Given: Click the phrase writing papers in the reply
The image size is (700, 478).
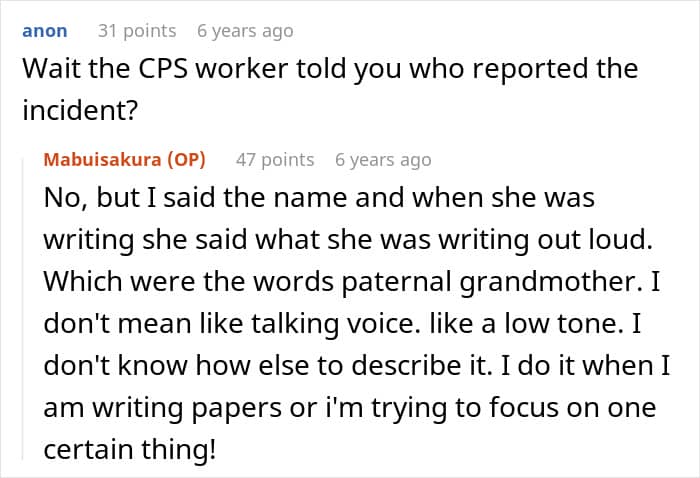Looking at the screenshot, I should pos(187,408).
